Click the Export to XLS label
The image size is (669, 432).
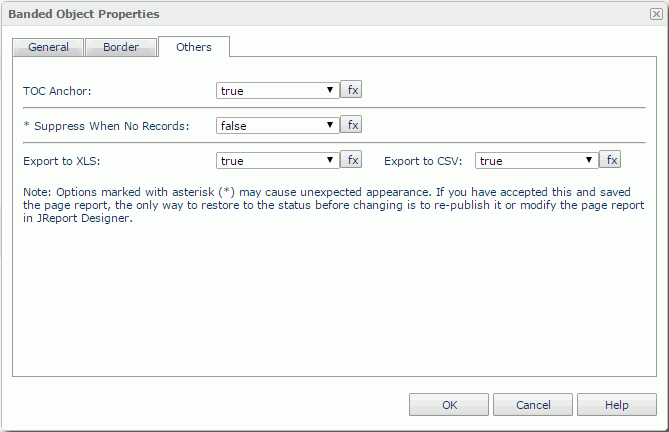61,161
